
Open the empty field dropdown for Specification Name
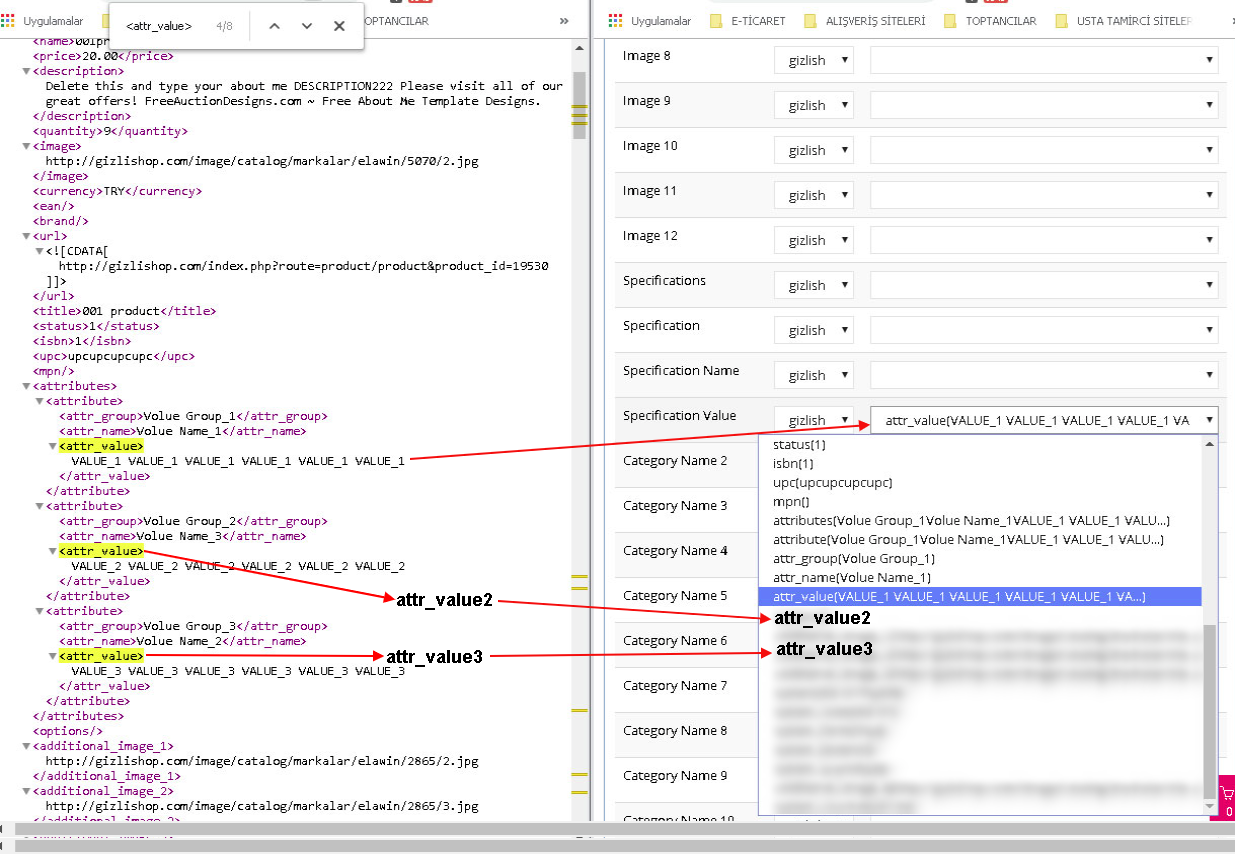coord(1044,375)
